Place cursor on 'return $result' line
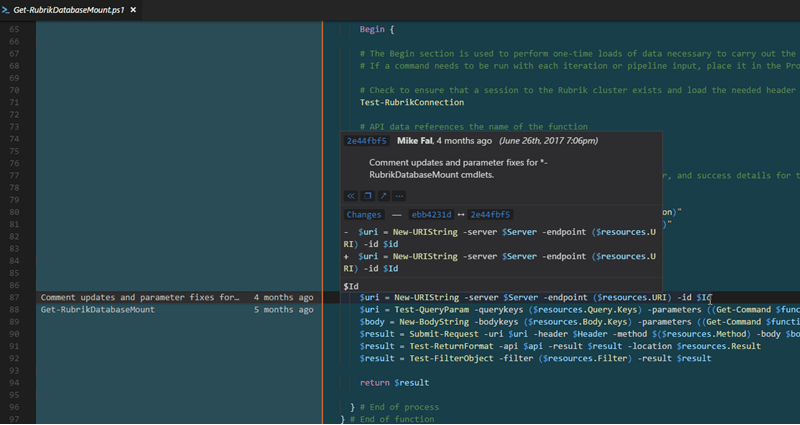 coord(394,382)
